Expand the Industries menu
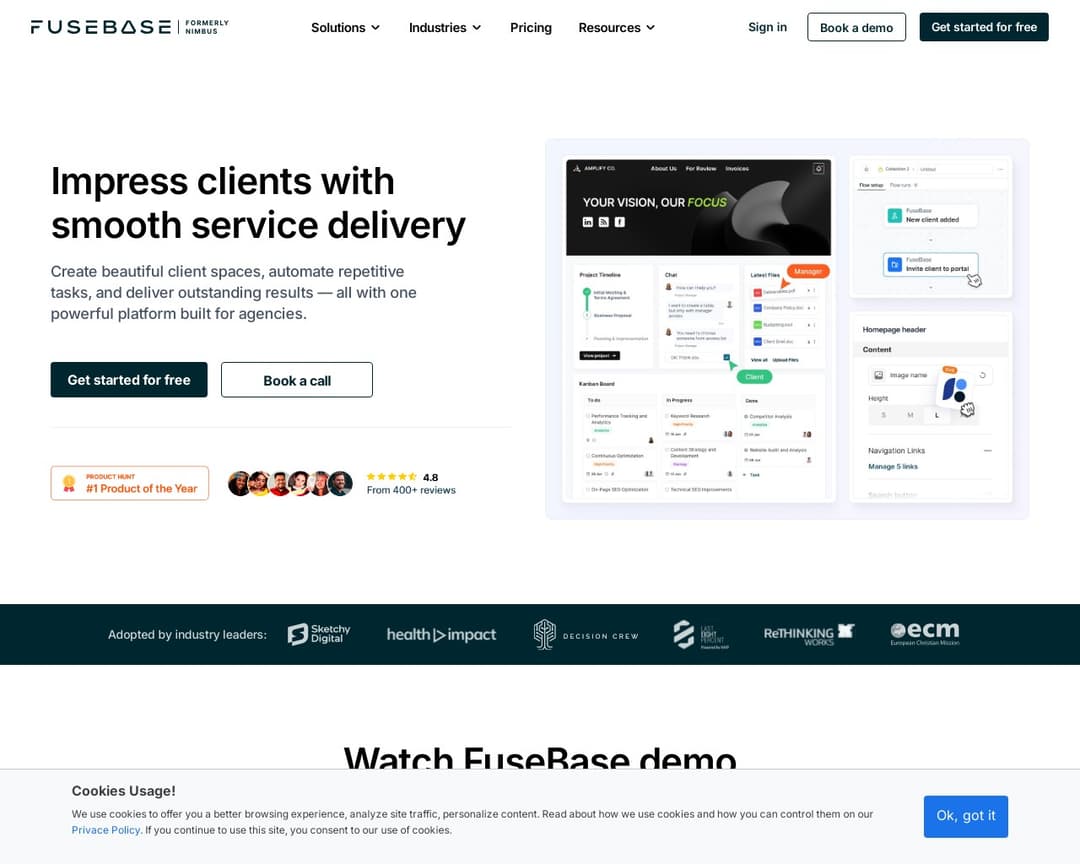The height and width of the screenshot is (864, 1080). click(445, 28)
